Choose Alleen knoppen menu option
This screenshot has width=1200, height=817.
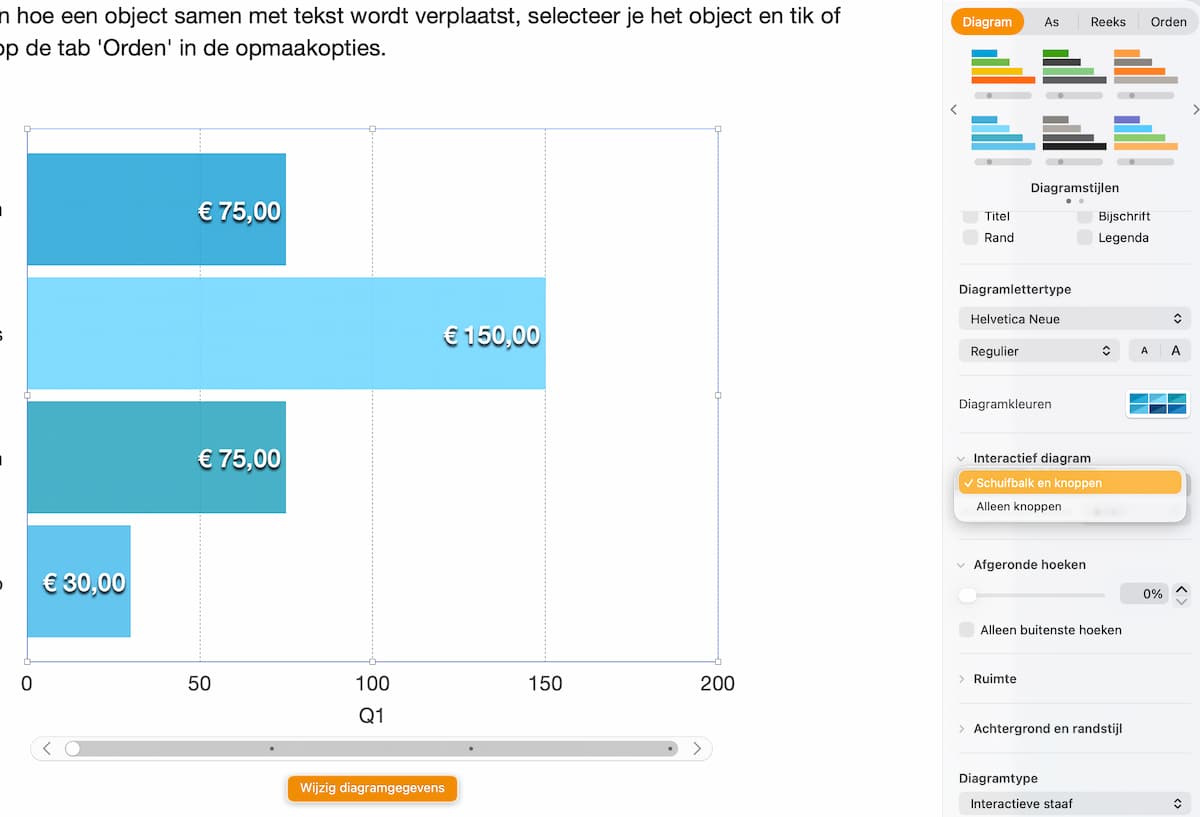pyautogui.click(x=1019, y=507)
